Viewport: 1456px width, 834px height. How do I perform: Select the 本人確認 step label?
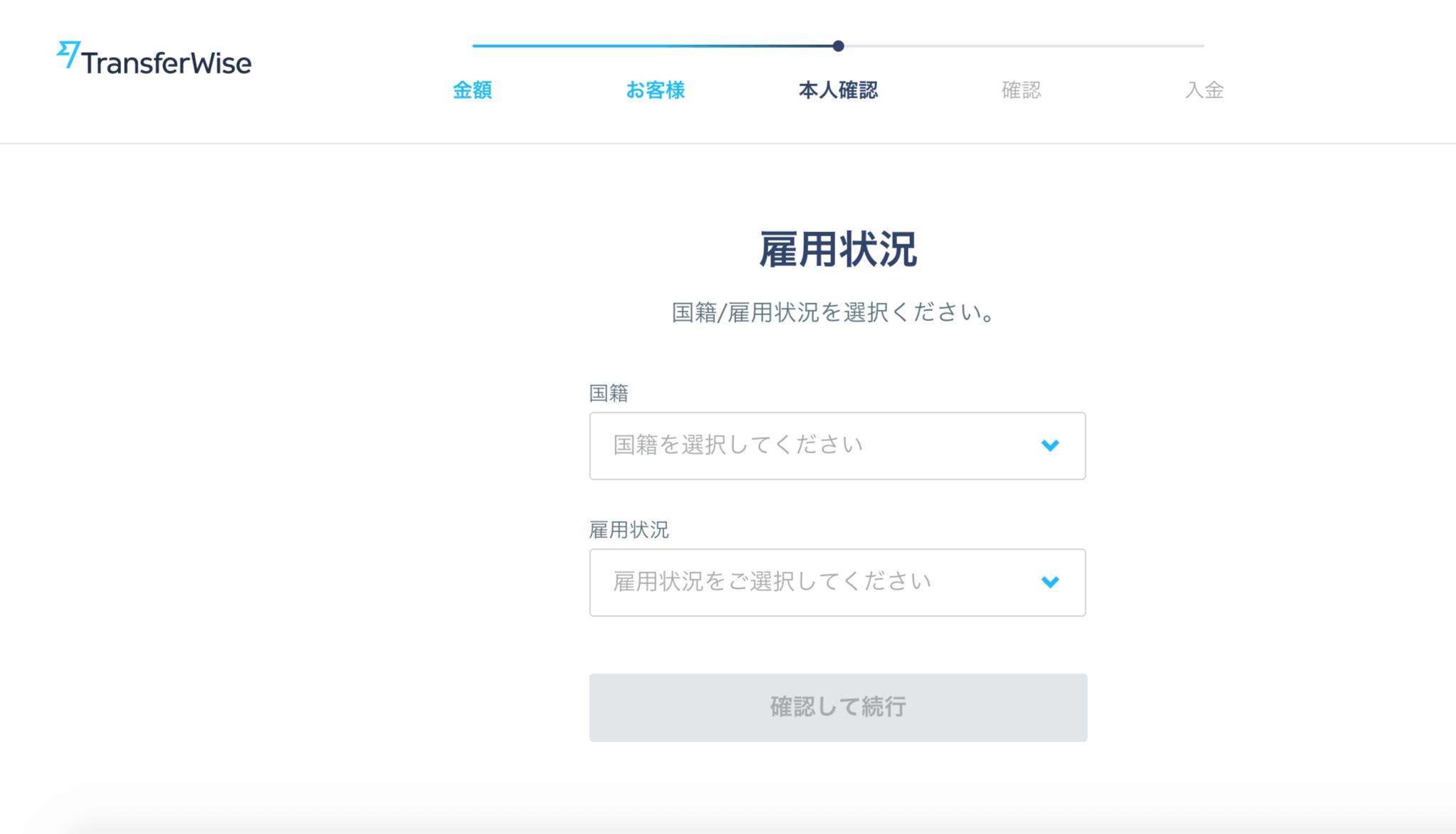pos(838,90)
